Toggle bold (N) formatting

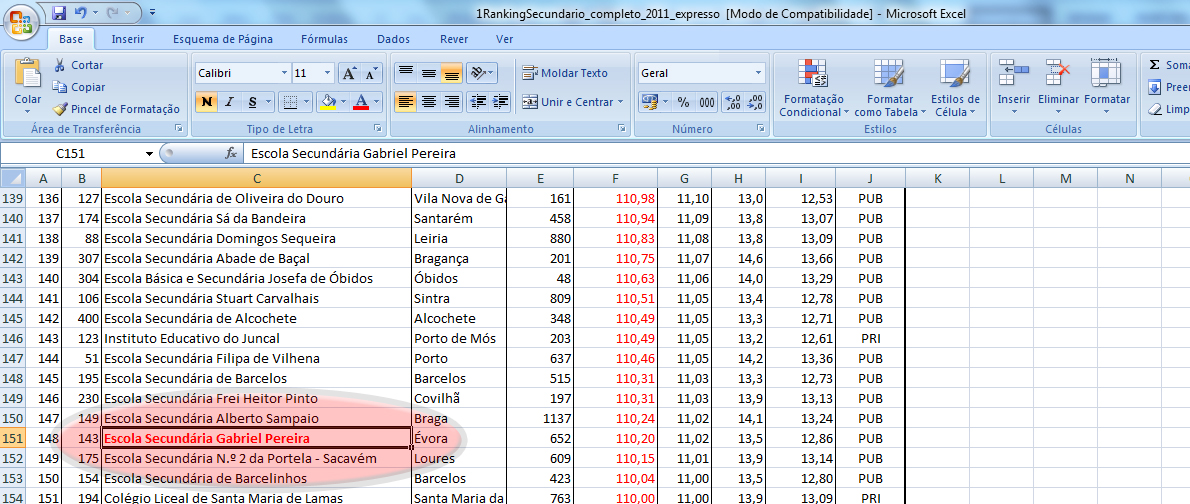coord(206,102)
